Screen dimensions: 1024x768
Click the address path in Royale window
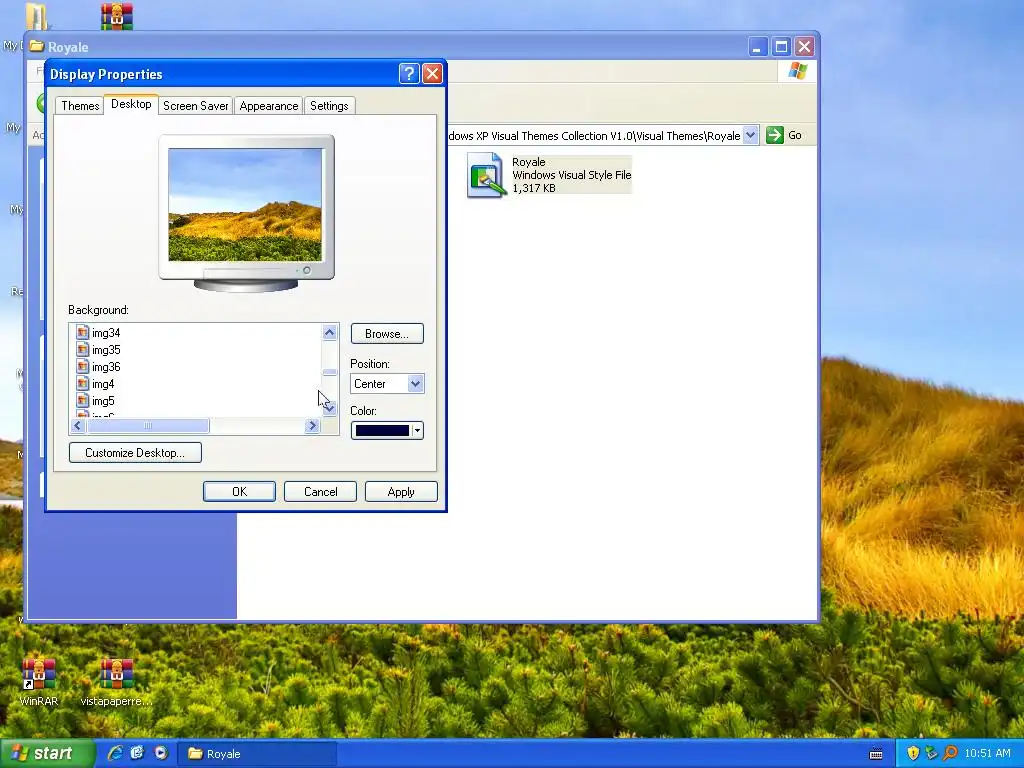coord(593,136)
